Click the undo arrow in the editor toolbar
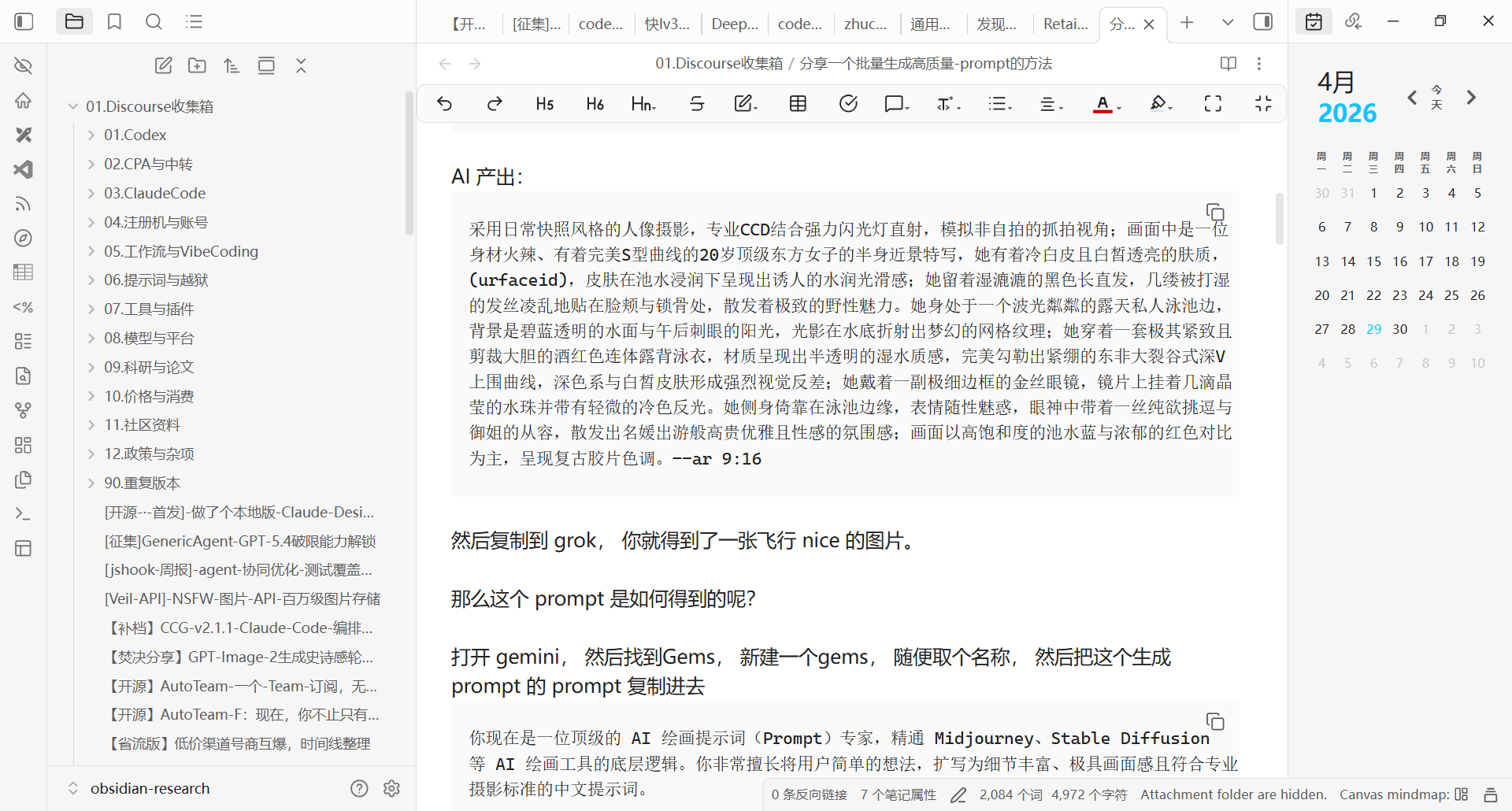 [x=444, y=104]
